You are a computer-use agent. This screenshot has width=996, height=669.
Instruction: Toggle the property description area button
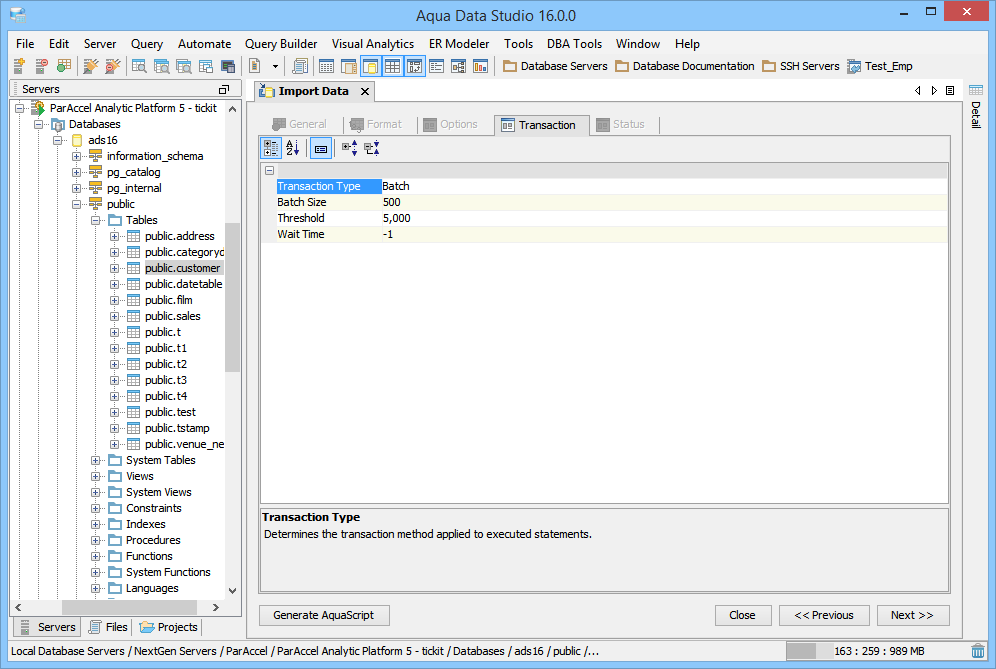(x=321, y=148)
